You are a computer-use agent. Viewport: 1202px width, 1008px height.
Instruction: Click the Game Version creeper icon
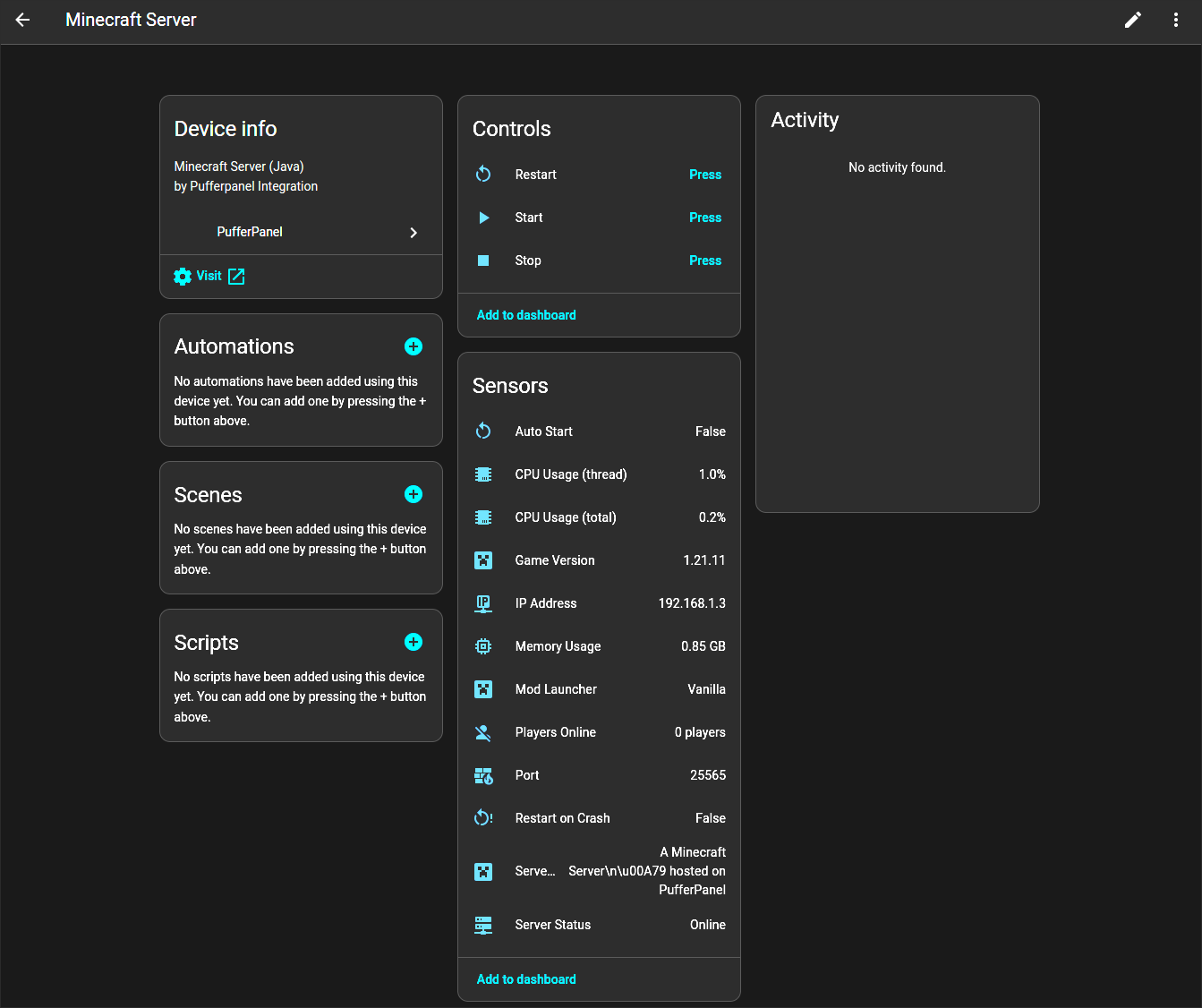tap(483, 560)
